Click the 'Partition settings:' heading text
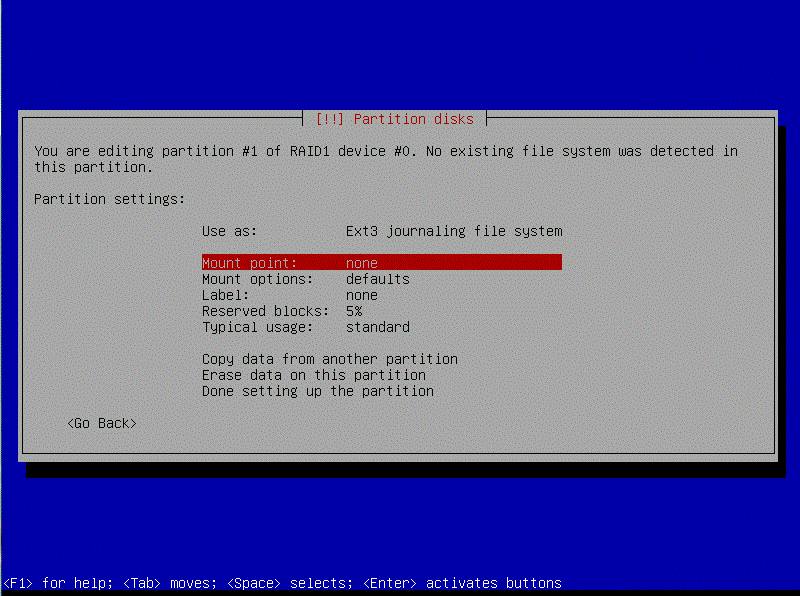Viewport: 800px width, 596px height. tap(109, 199)
